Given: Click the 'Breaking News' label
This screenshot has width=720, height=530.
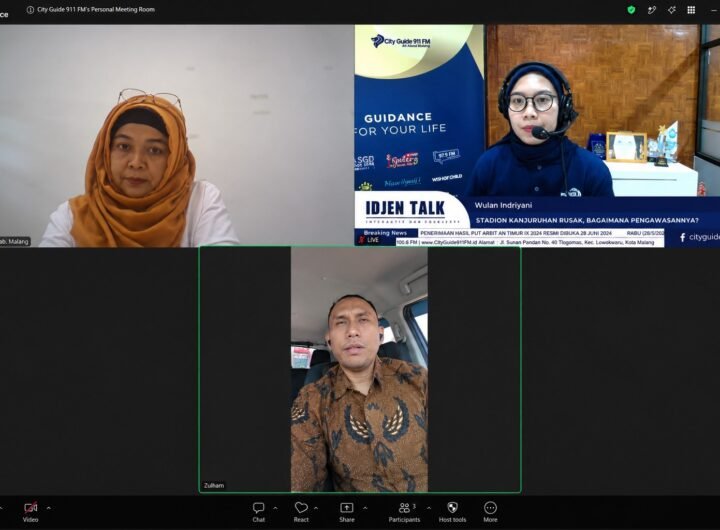Looking at the screenshot, I should [x=385, y=233].
